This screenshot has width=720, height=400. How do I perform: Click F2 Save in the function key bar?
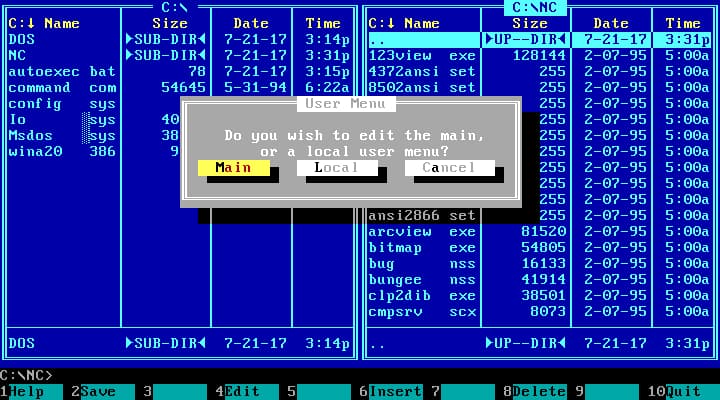point(103,392)
